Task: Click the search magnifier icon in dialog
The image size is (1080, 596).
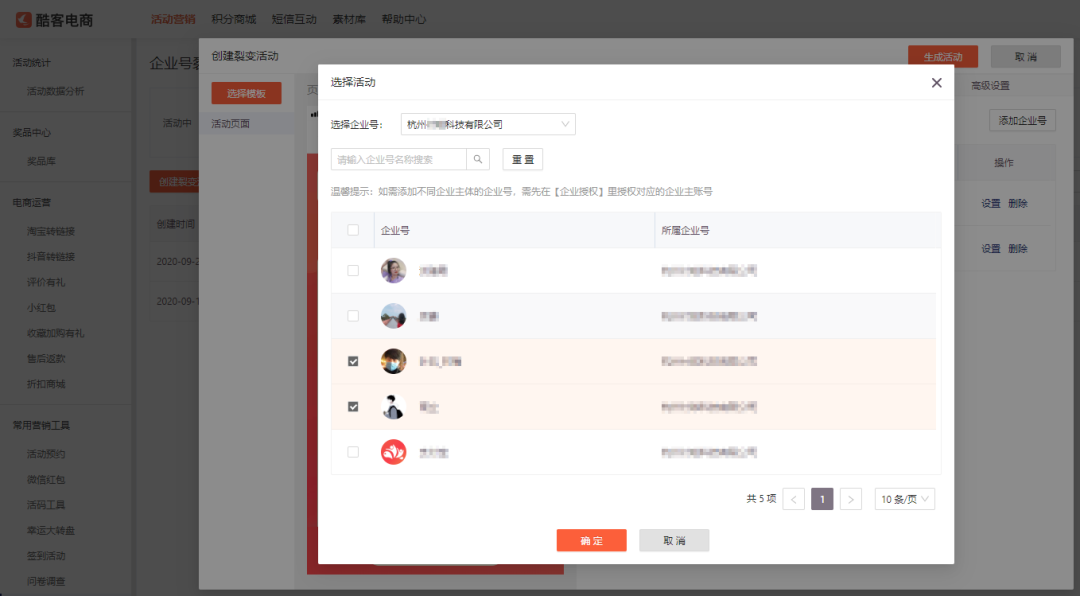Action: click(478, 159)
